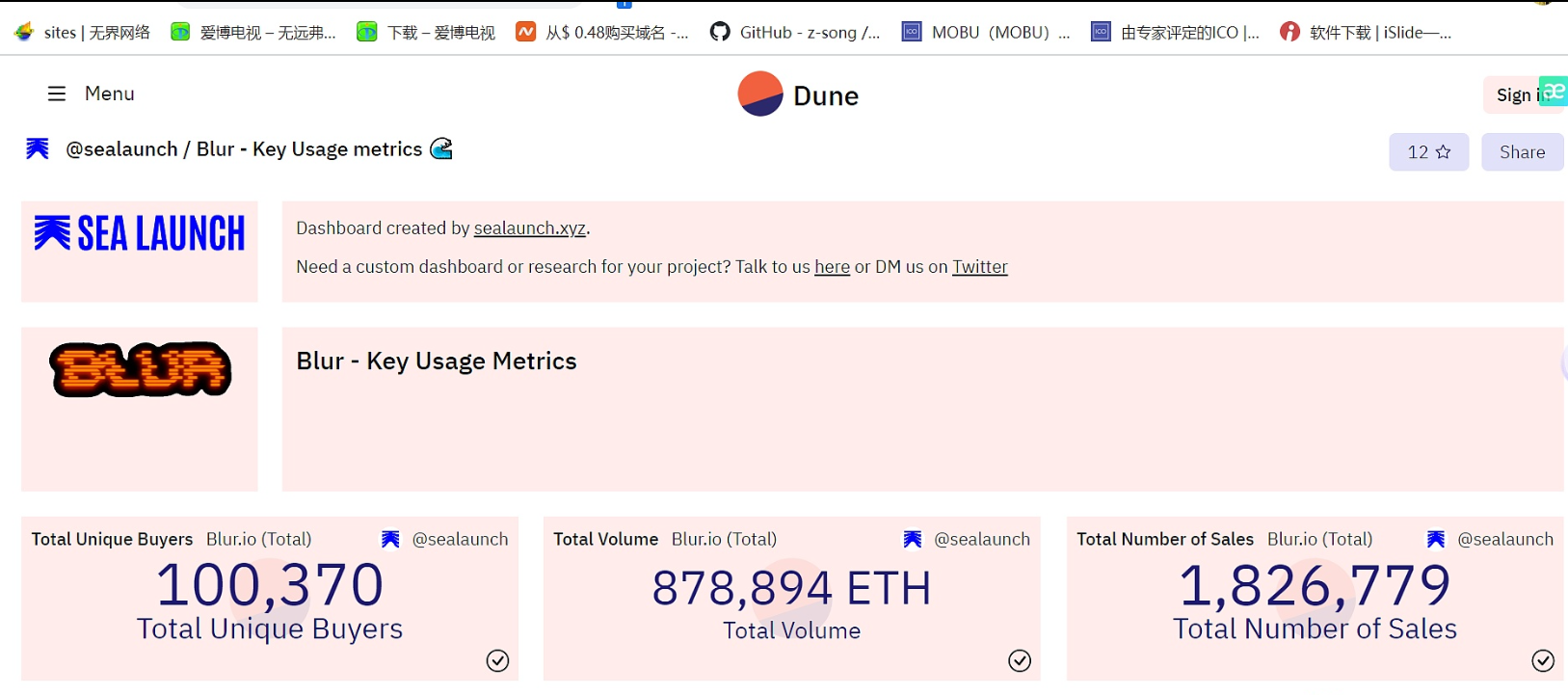Click the Share button

1522,152
